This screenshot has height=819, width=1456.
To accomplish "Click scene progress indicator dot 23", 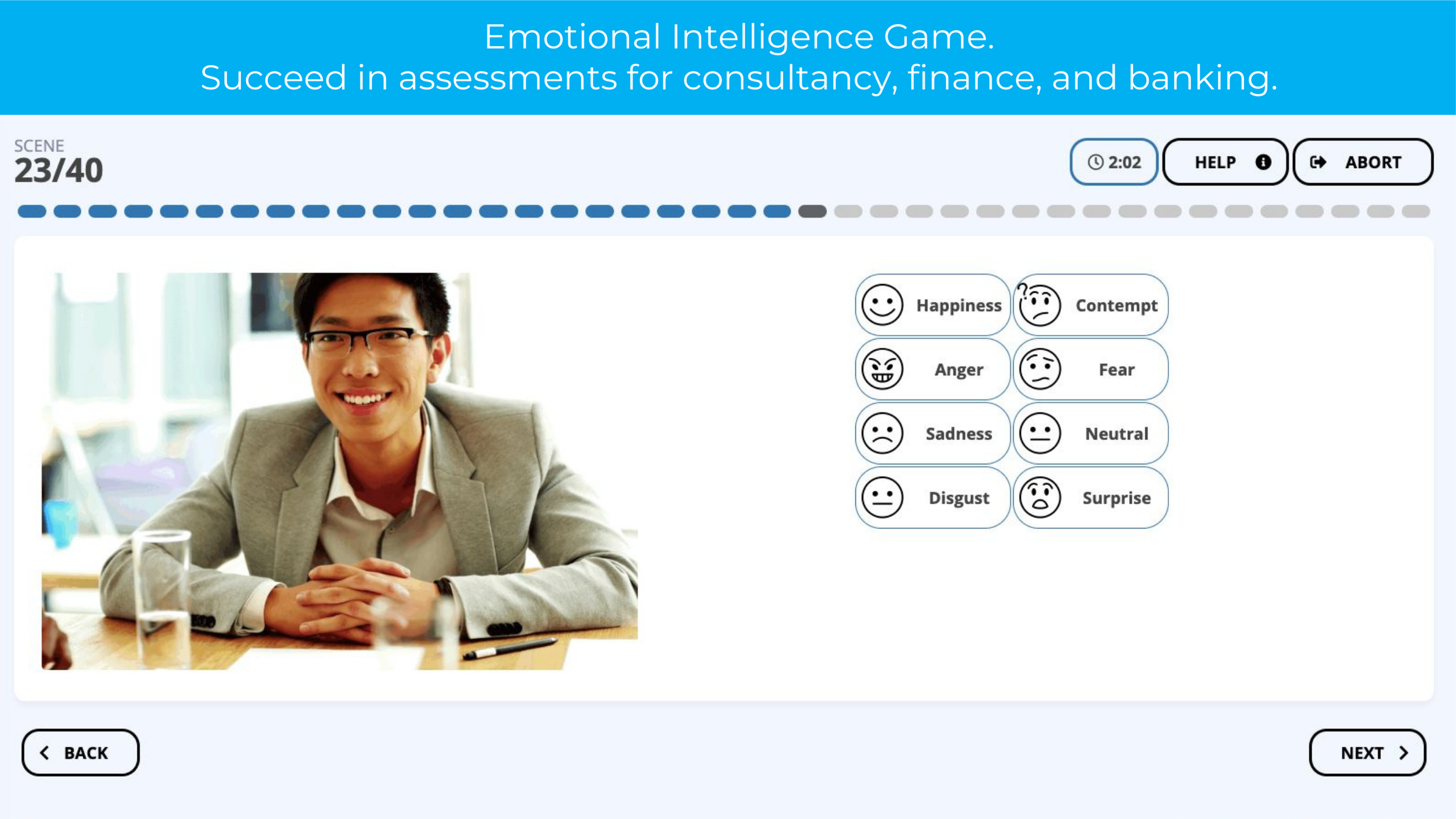I will [812, 211].
